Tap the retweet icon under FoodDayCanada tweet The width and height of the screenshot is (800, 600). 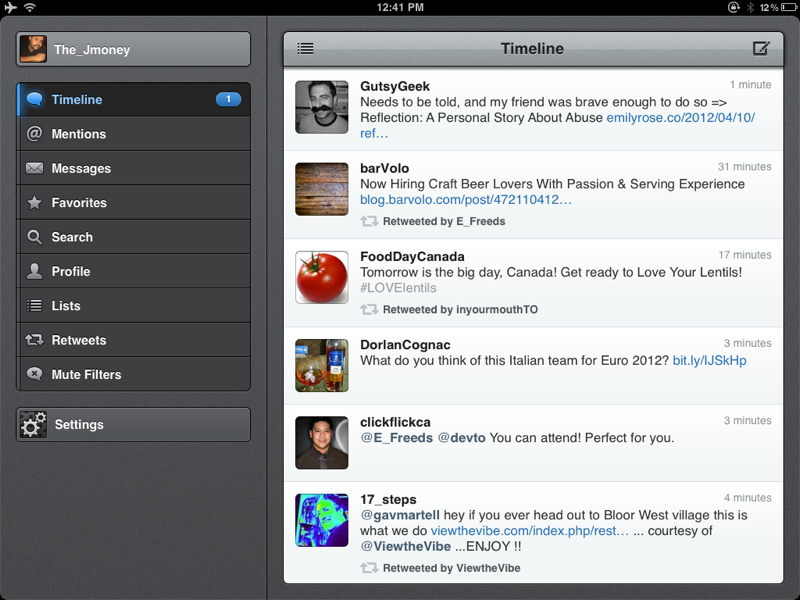(369, 310)
